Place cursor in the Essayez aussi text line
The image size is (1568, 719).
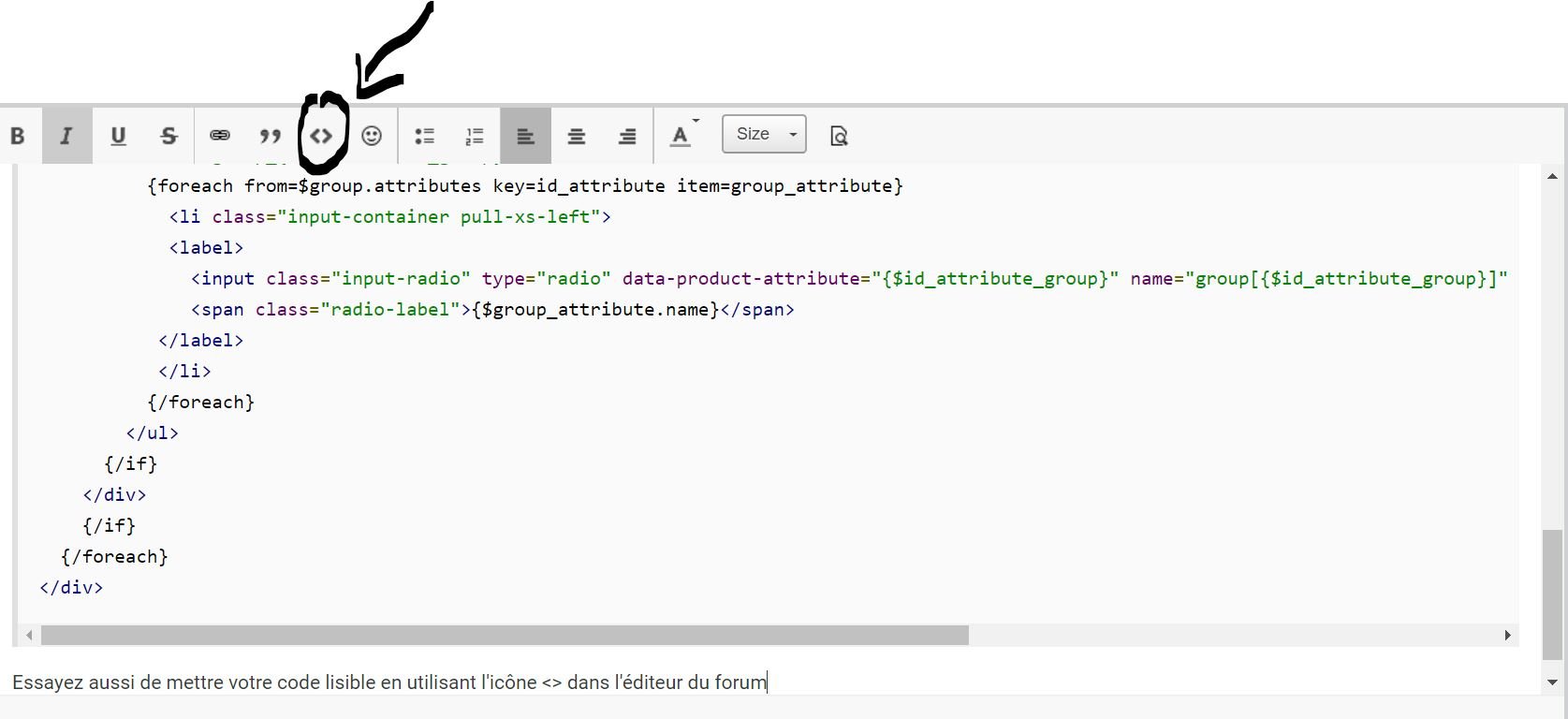point(389,682)
